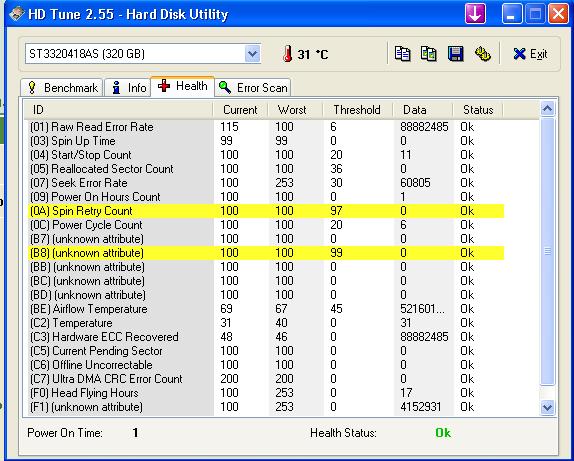Sort by the ID column header

(118, 110)
